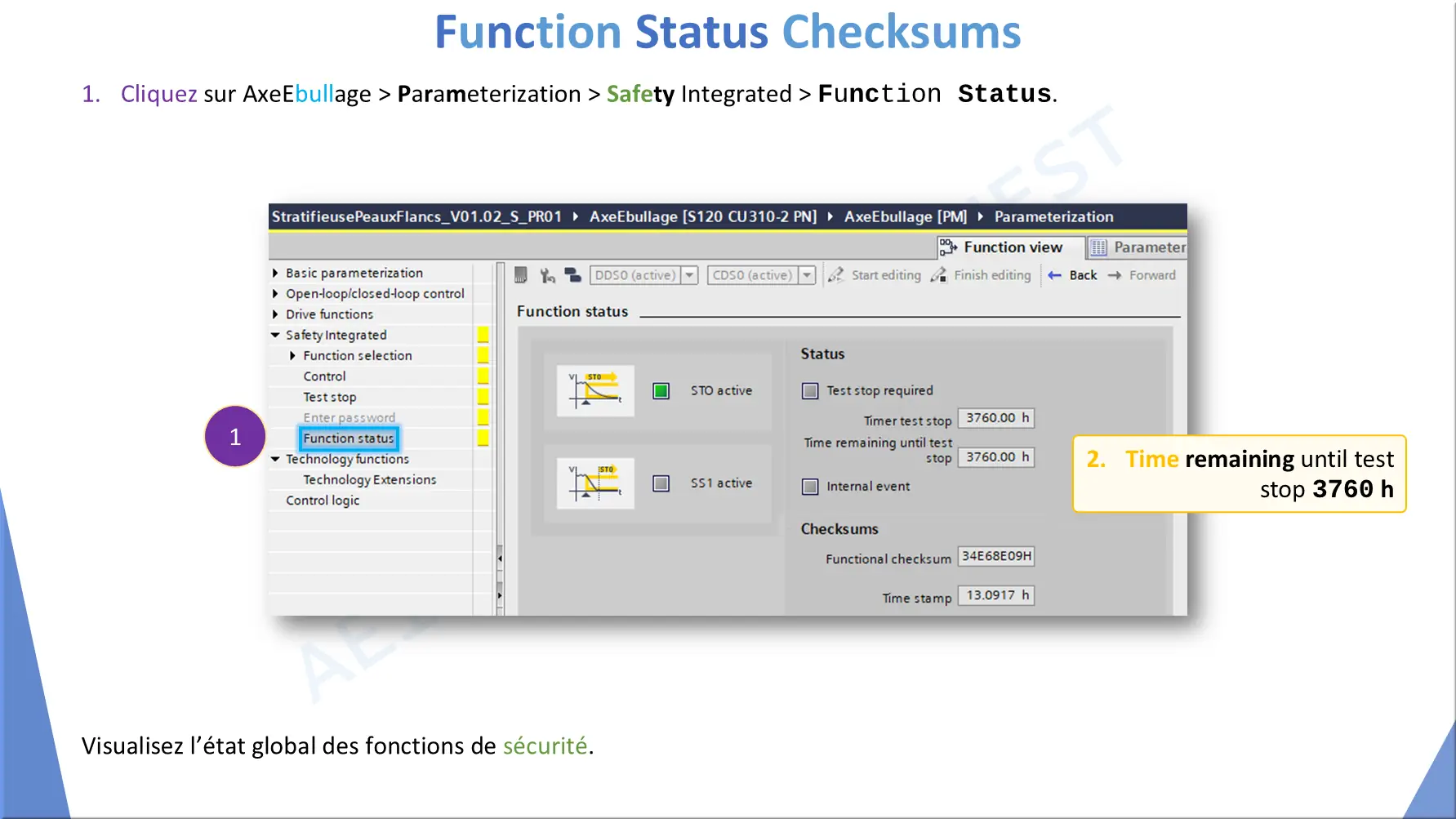Click the STO function diagram icon

click(x=595, y=391)
